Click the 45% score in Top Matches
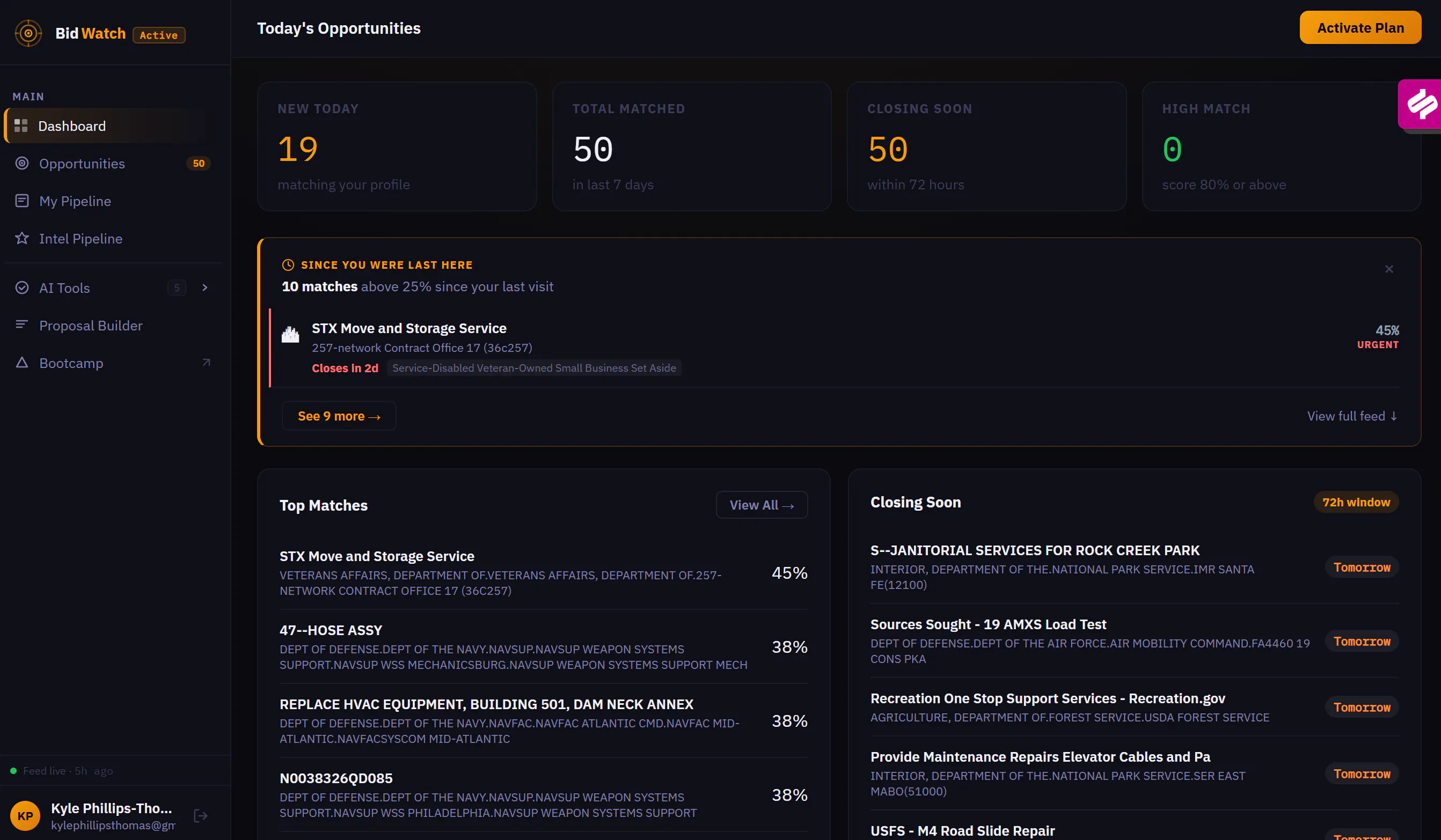 click(789, 572)
